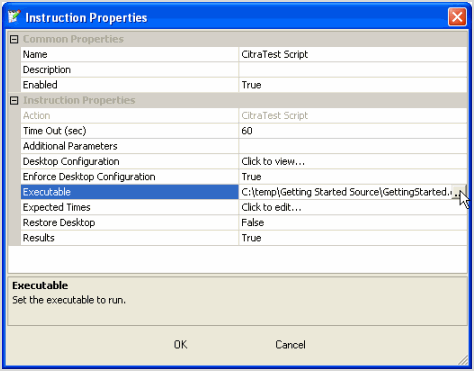
Task: Click the Additional Parameters value field
Action: pos(353,146)
